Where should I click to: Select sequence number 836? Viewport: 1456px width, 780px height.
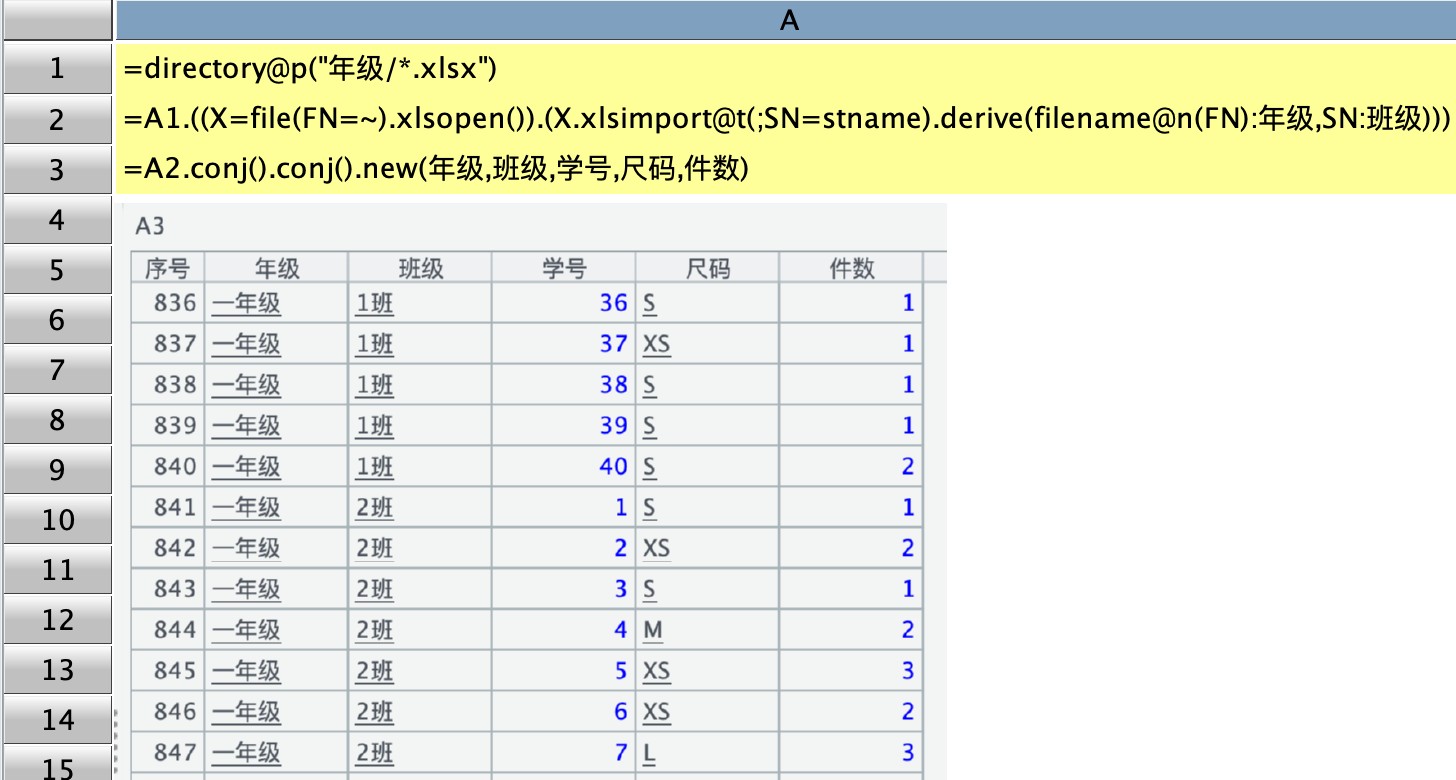pyautogui.click(x=175, y=303)
